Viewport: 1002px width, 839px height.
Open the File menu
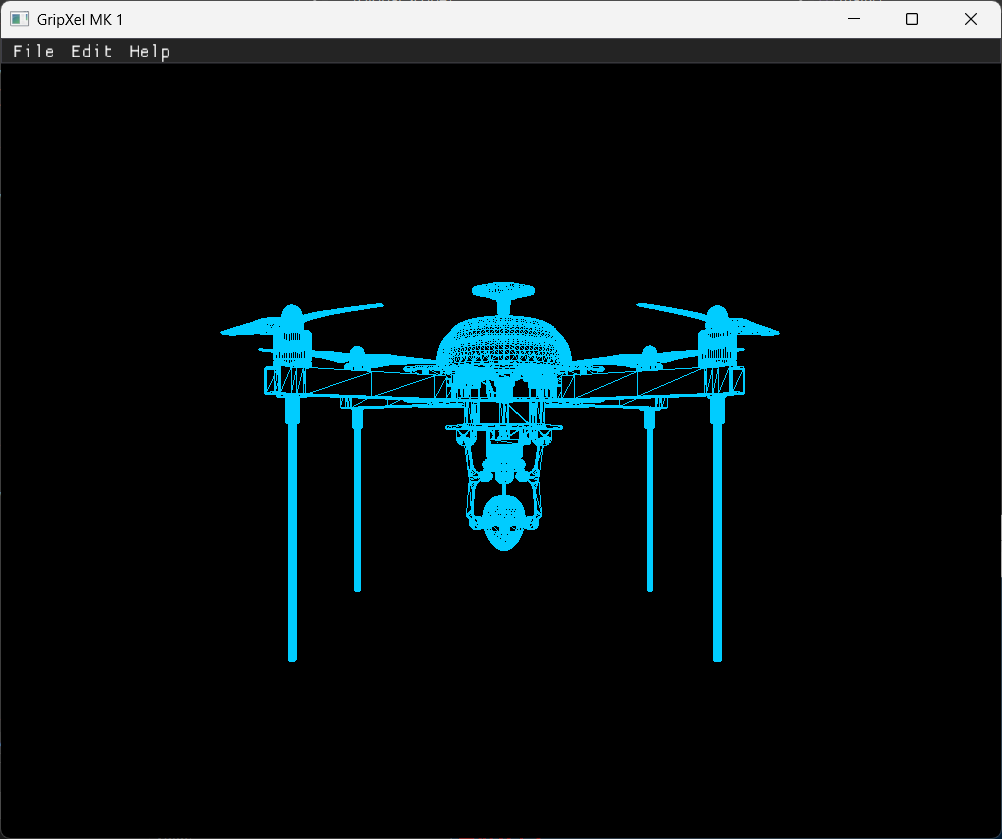point(33,51)
